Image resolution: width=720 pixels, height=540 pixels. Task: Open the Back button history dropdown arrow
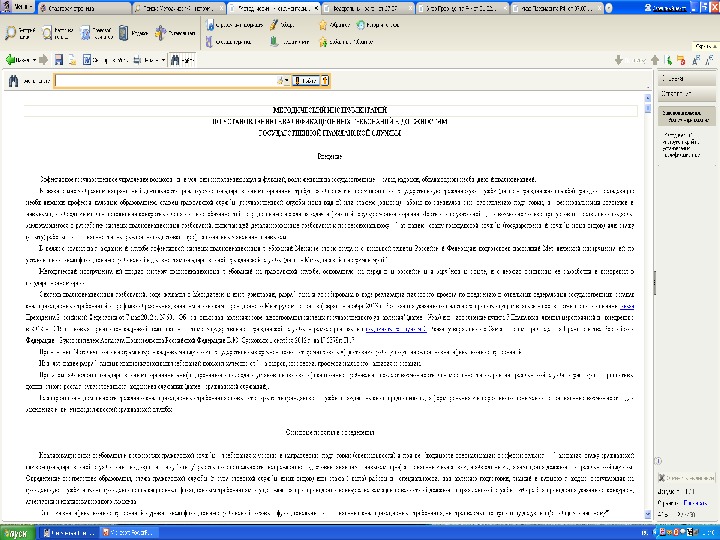pos(34,60)
